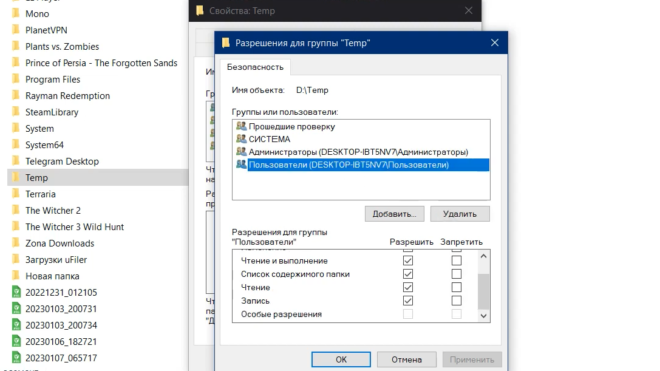Select the 20230103_200734 file name

[61, 325]
